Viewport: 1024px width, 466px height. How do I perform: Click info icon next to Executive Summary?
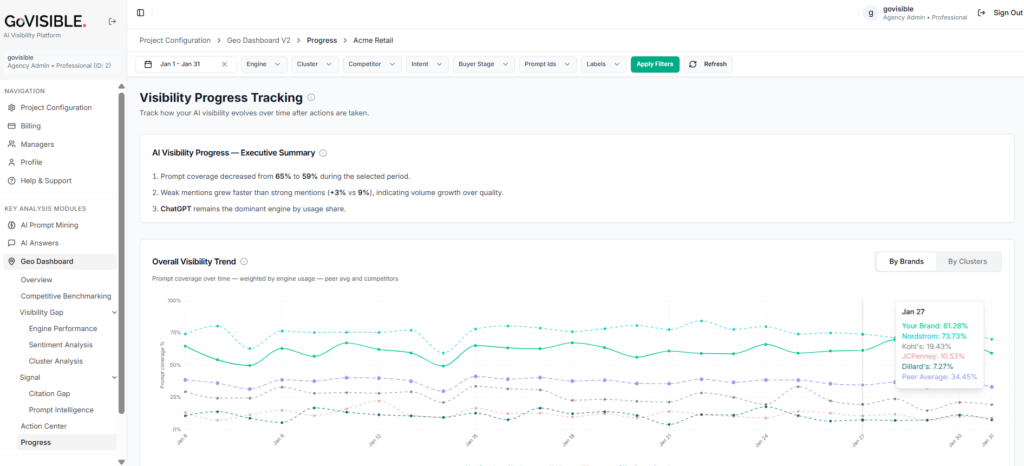[x=323, y=153]
